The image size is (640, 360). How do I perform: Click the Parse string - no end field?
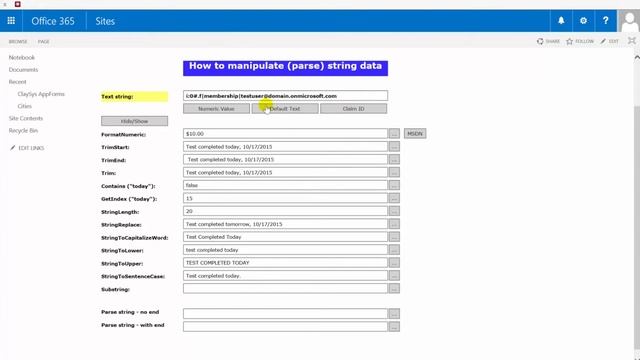(285, 313)
